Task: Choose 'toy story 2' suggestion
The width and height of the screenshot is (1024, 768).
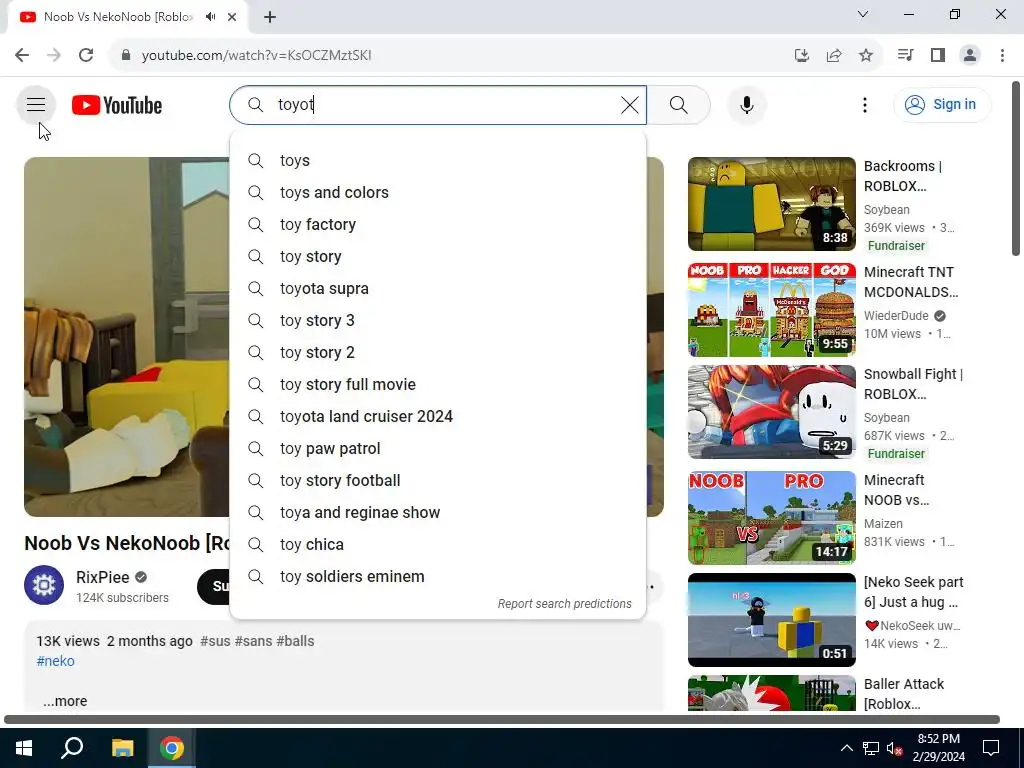Action: tap(438, 353)
